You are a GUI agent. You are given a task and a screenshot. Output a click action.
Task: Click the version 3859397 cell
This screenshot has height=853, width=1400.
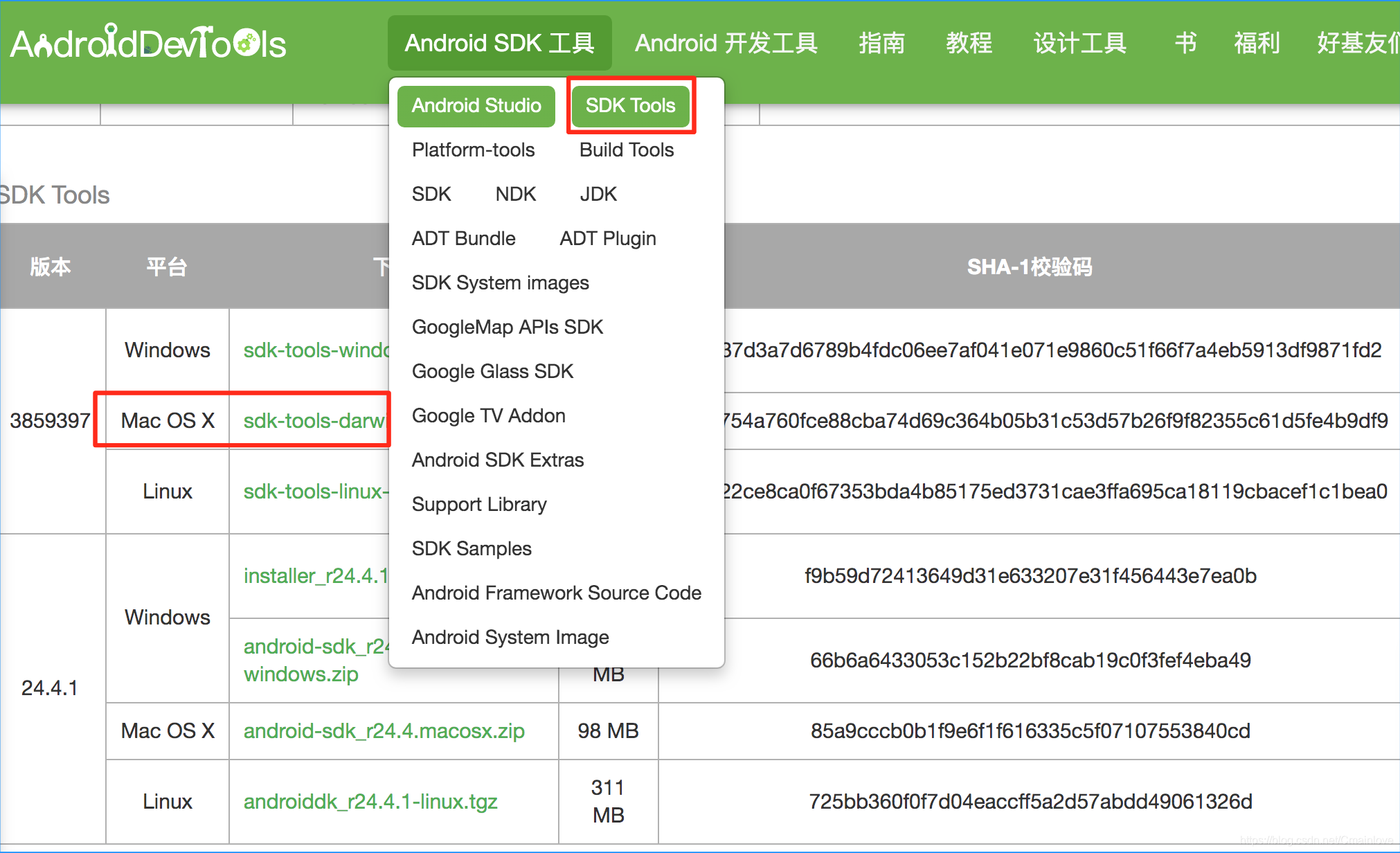pos(50,421)
